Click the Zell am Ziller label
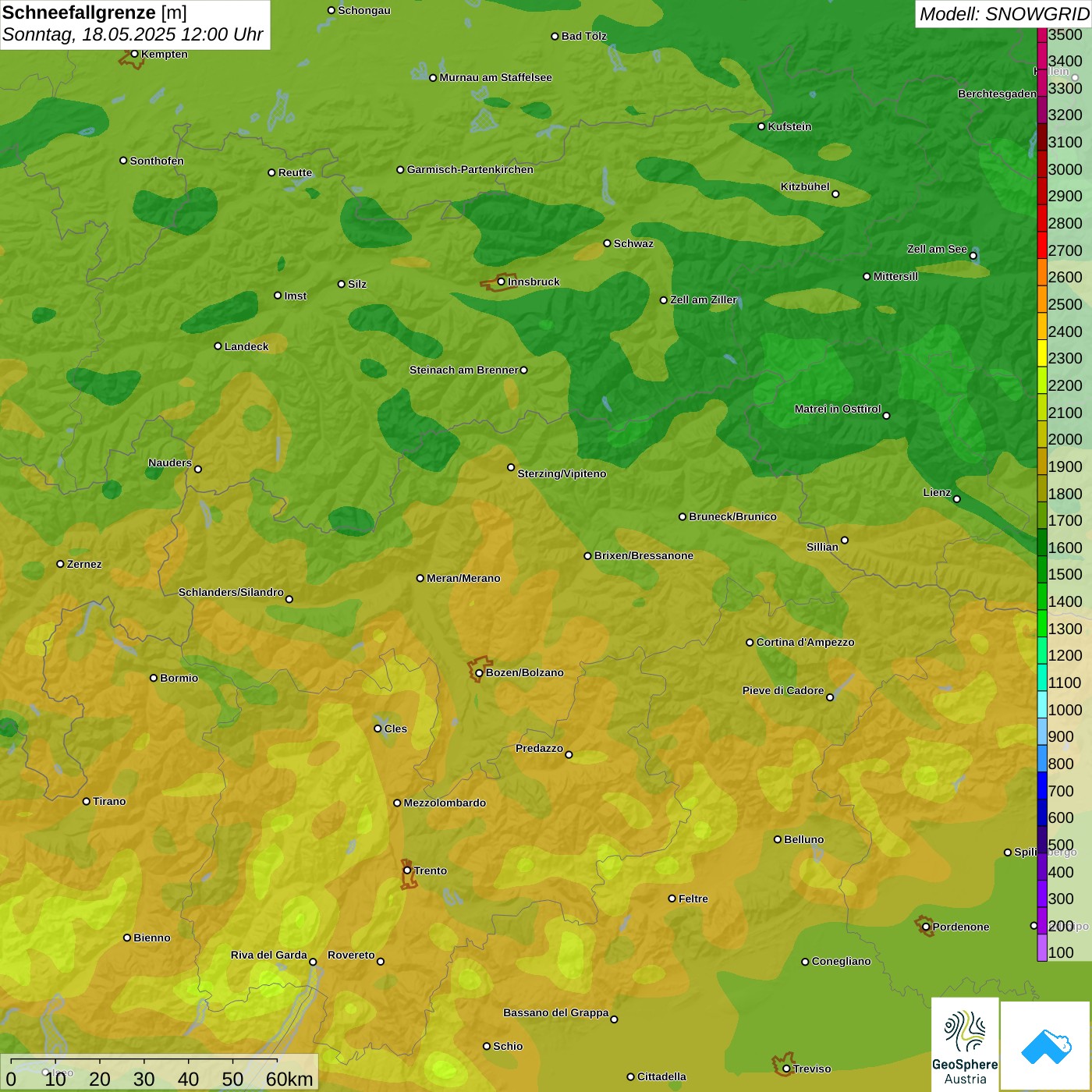 coord(704,300)
